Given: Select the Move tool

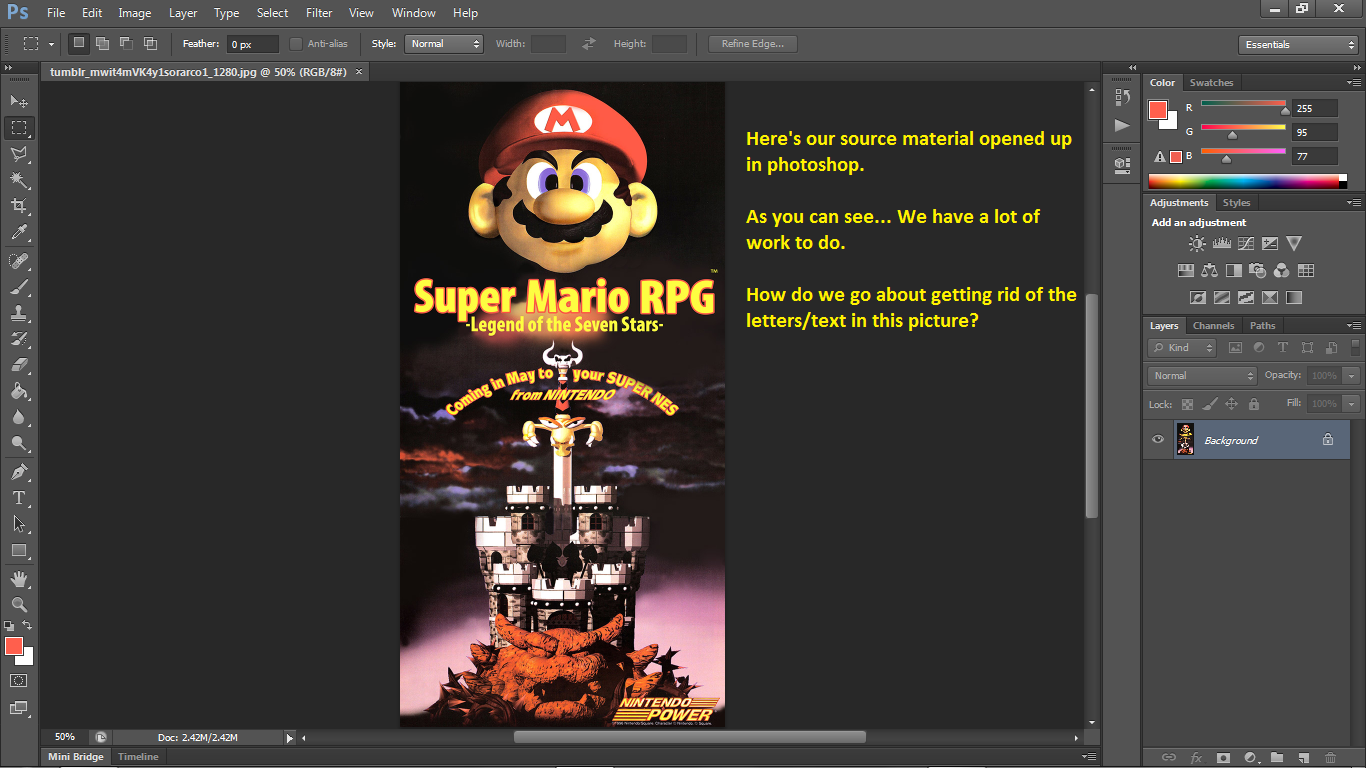Looking at the screenshot, I should (19, 102).
